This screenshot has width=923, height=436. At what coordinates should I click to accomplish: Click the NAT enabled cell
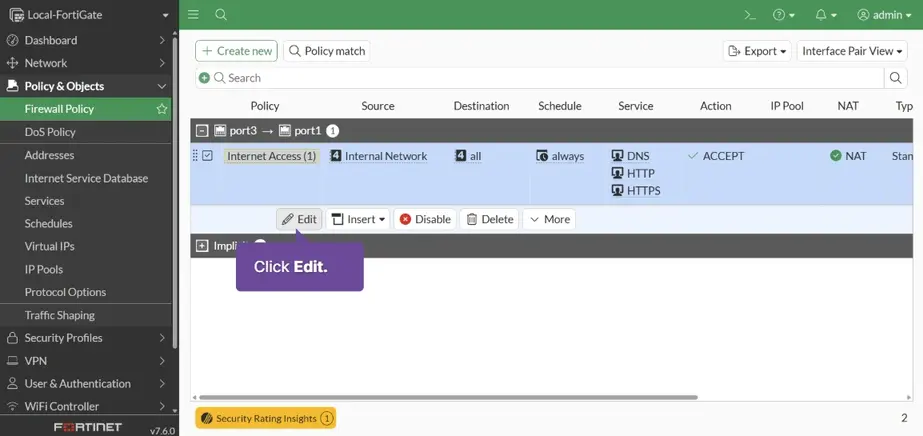click(848, 156)
